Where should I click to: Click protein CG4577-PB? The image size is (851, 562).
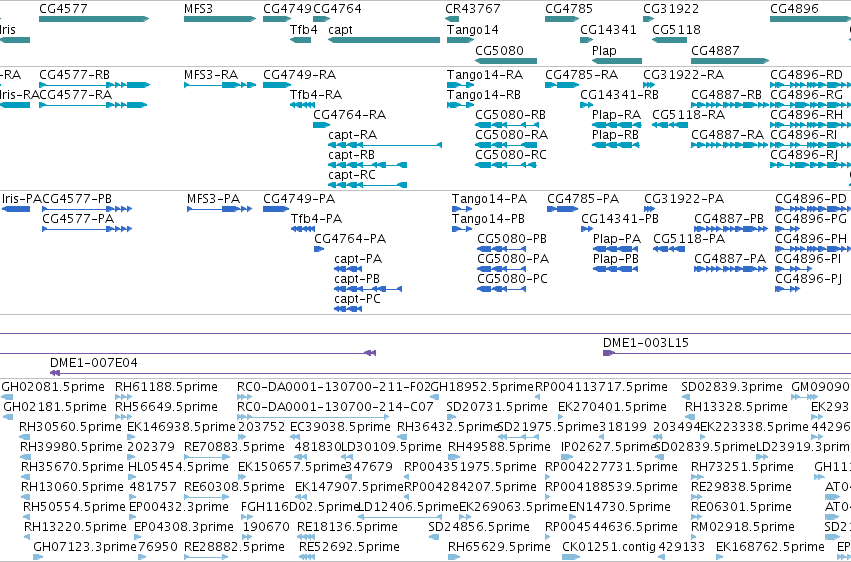pos(87,209)
